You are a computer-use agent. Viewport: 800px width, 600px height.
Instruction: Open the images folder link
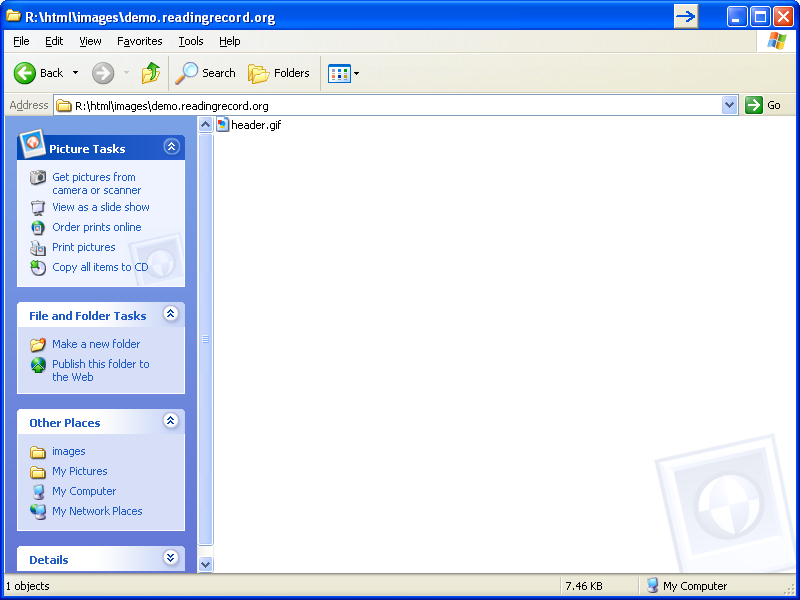(x=68, y=451)
